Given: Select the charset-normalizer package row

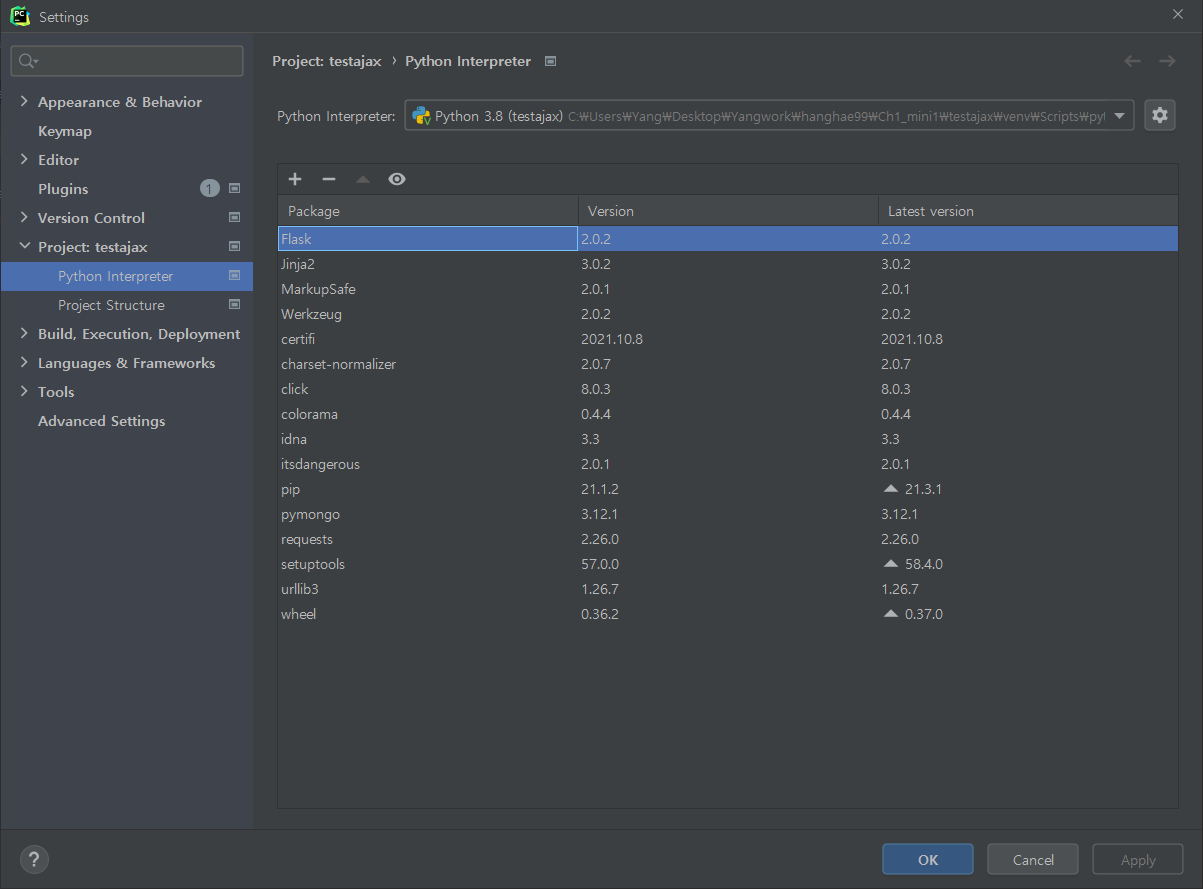Looking at the screenshot, I should [728, 364].
